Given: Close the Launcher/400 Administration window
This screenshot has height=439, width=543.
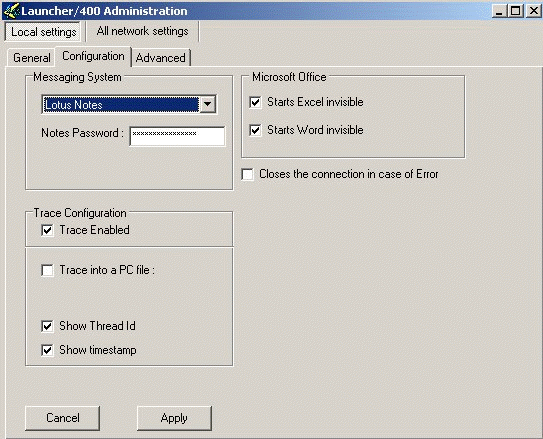Looking at the screenshot, I should click(x=534, y=11).
